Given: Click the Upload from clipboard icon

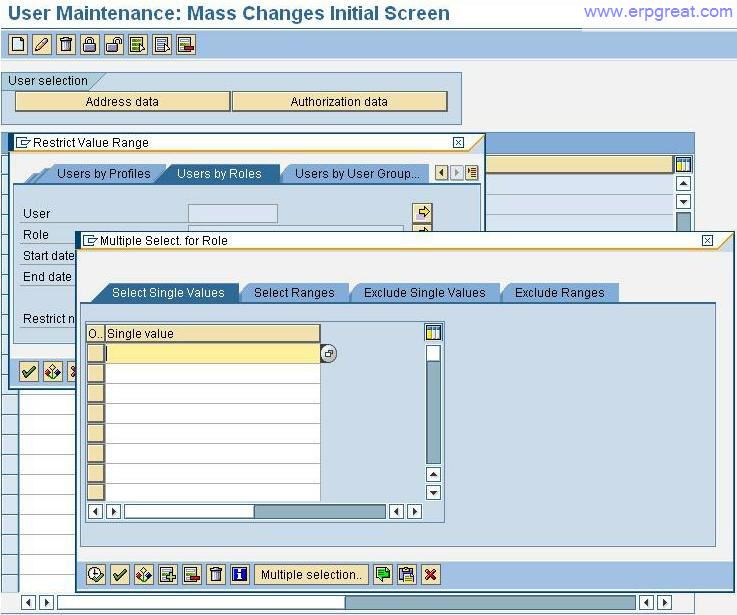Looking at the screenshot, I should click(407, 575).
